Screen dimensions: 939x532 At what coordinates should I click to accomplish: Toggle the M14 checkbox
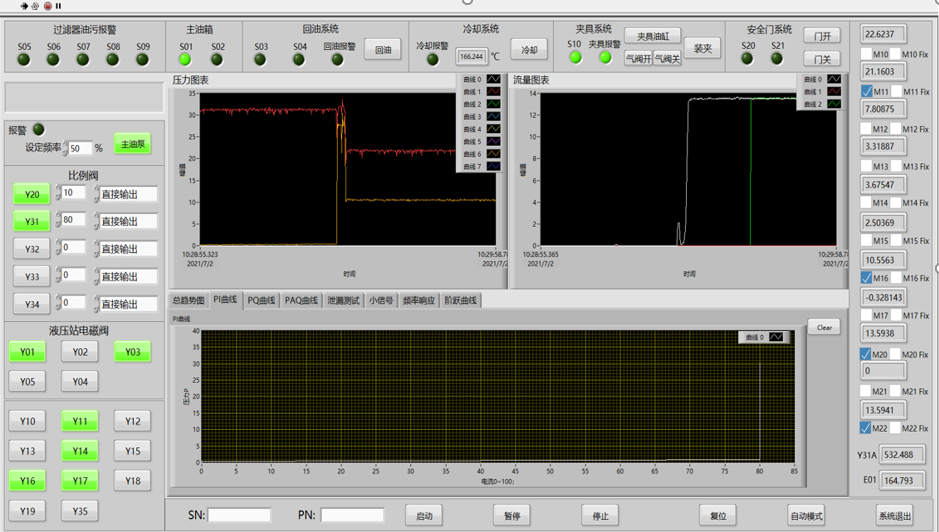point(866,203)
